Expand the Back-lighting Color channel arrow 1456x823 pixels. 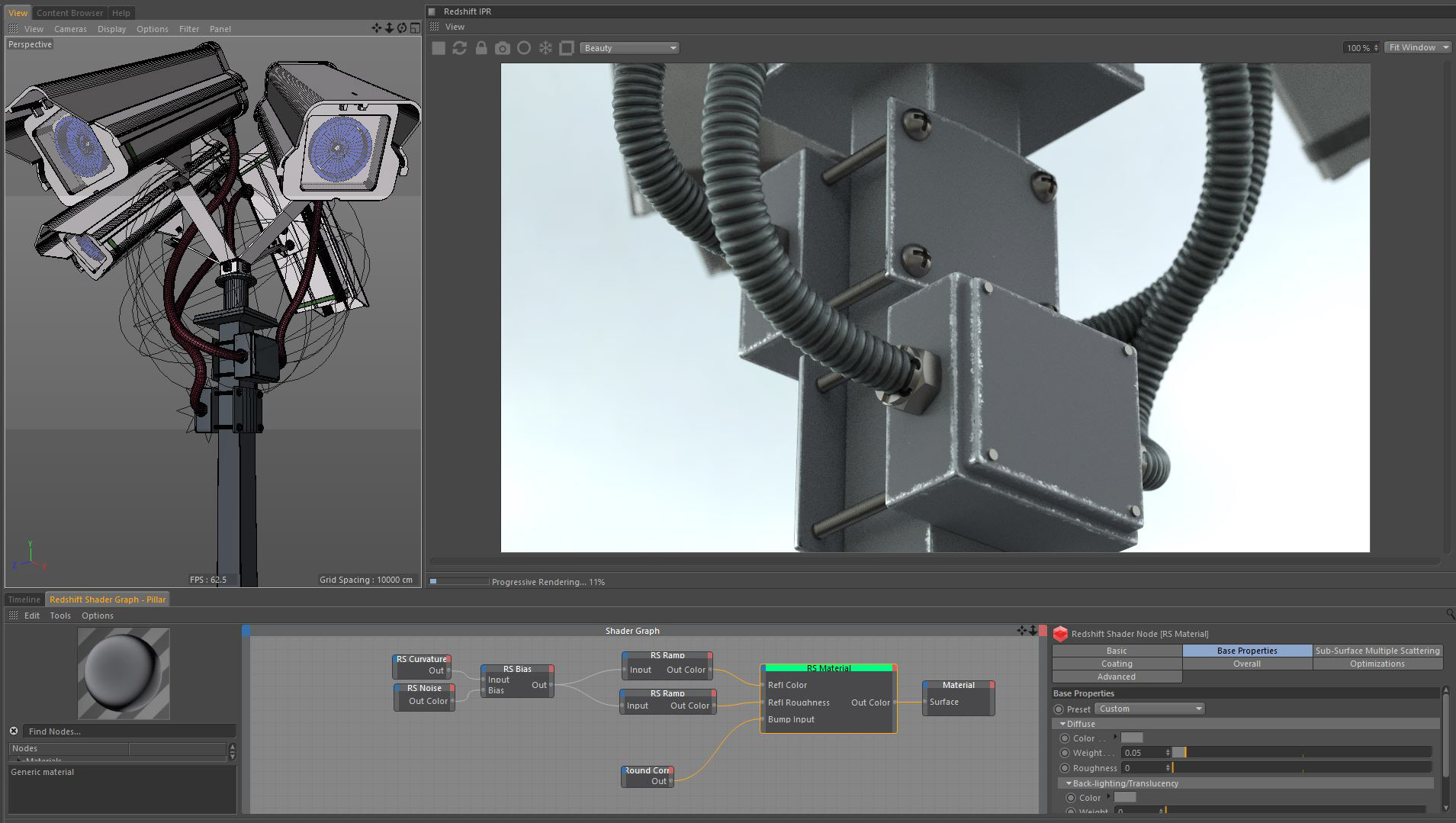[1108, 797]
